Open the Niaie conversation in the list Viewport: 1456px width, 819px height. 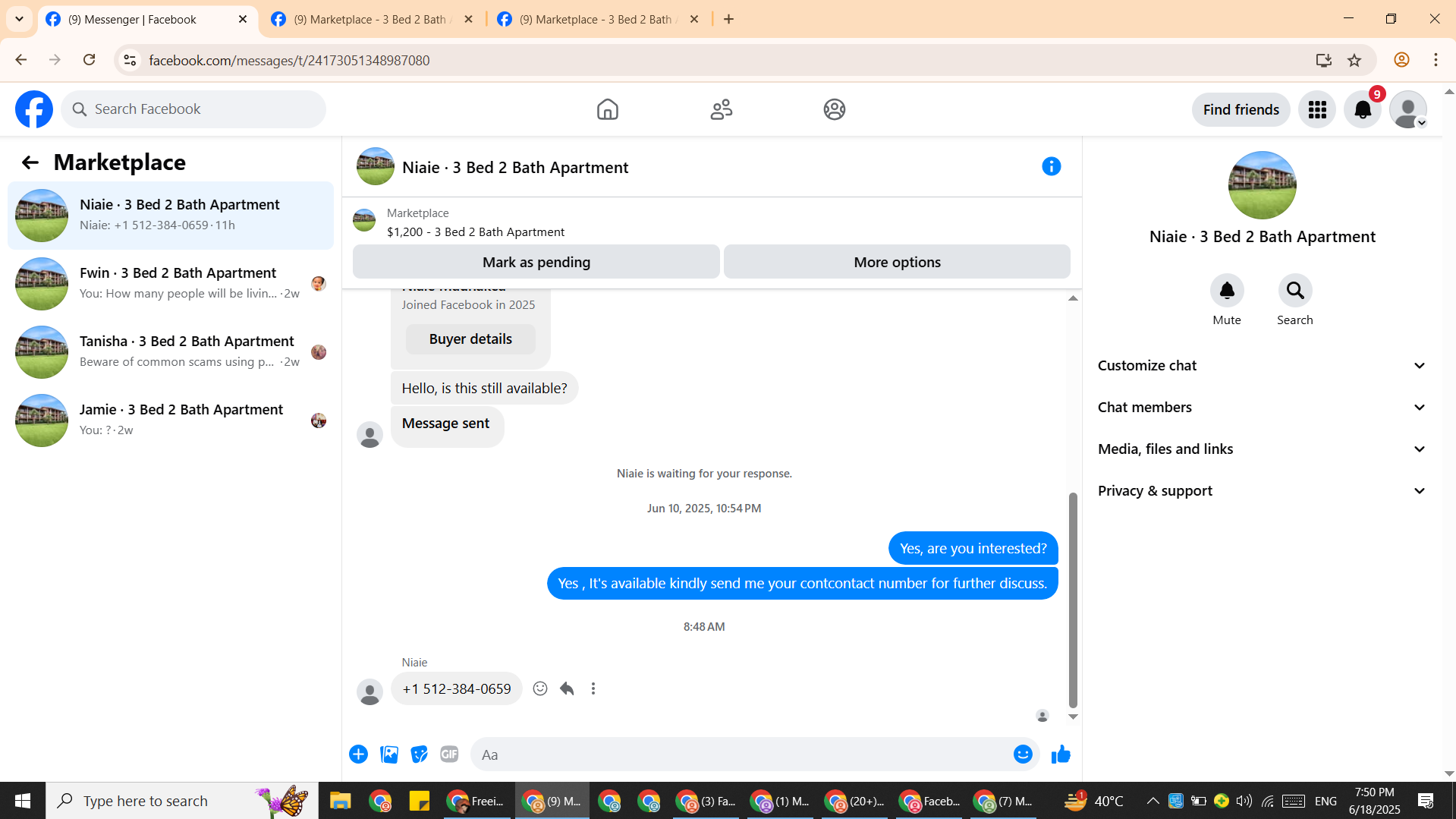[171, 216]
